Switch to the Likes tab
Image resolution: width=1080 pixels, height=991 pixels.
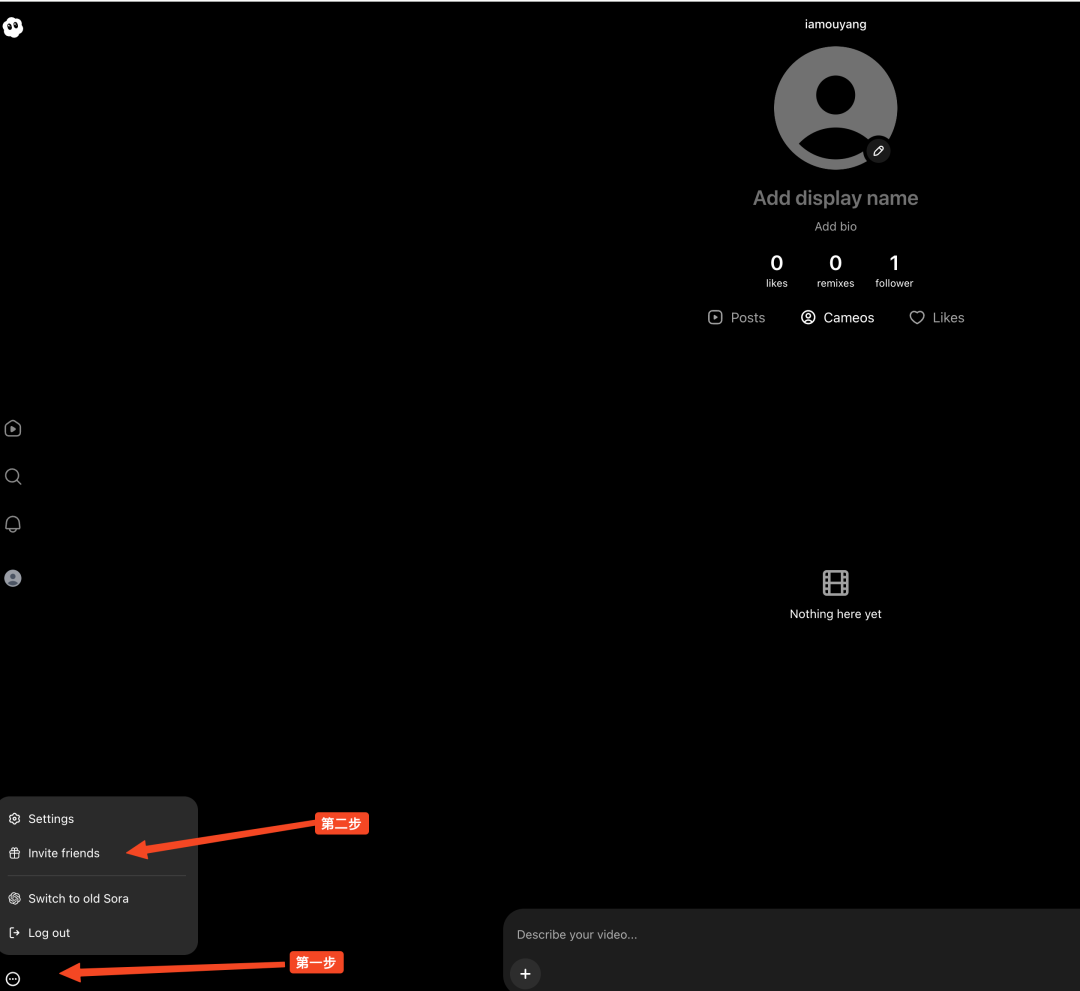937,317
